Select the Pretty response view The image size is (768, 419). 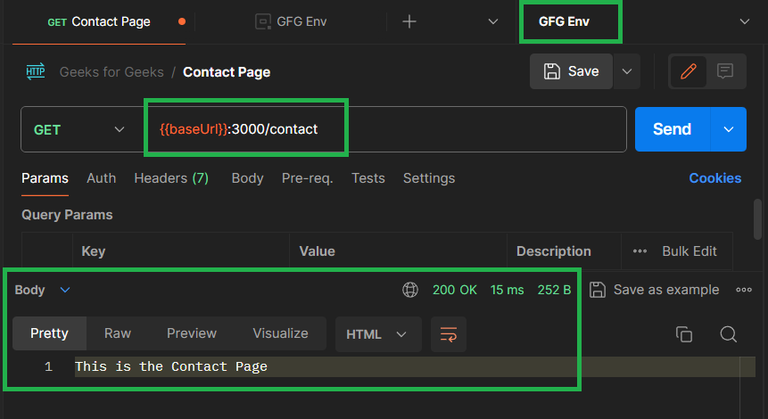[x=49, y=333]
